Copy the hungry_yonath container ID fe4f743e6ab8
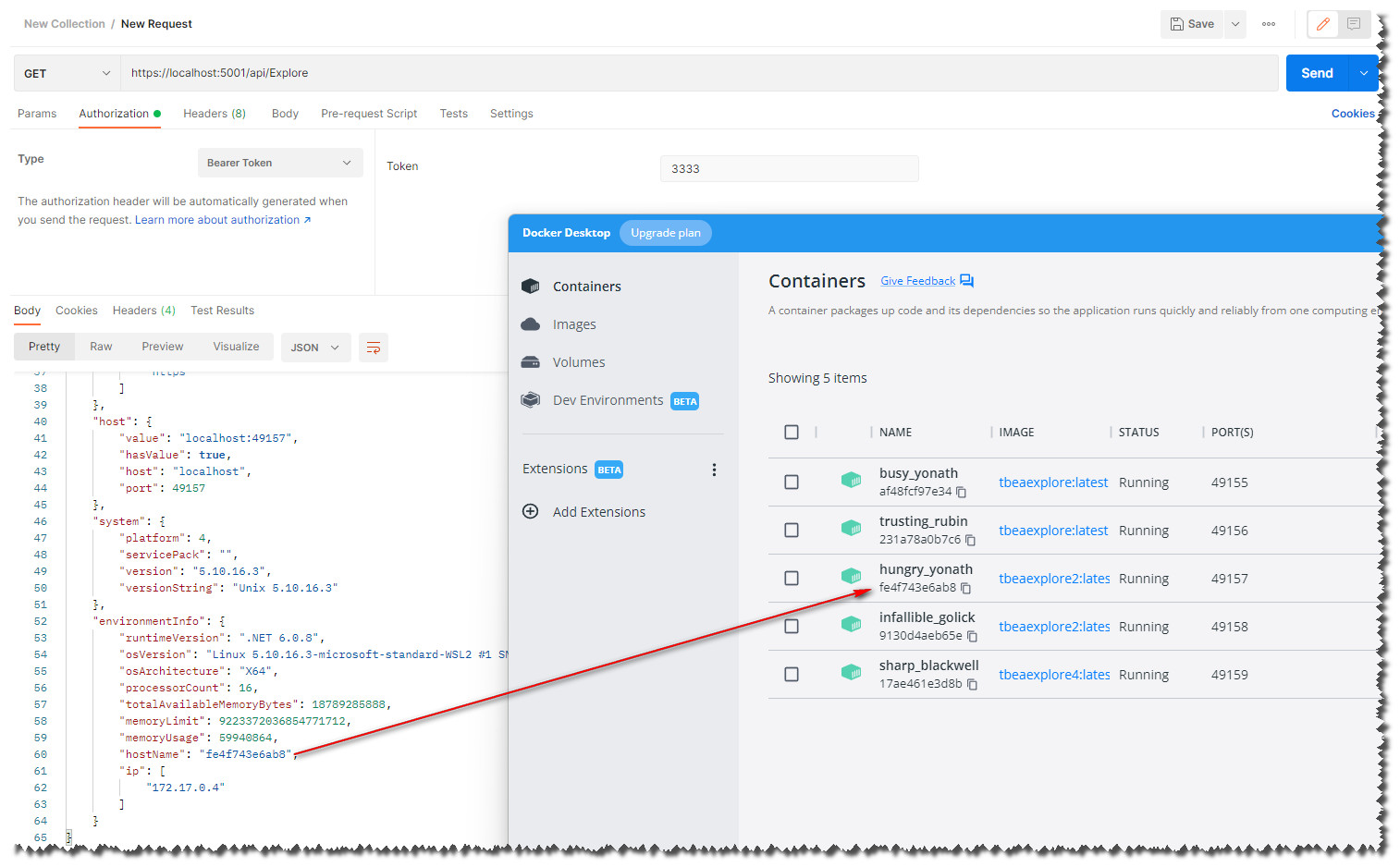Image resolution: width=1400 pixels, height=867 pixels. pos(966,589)
